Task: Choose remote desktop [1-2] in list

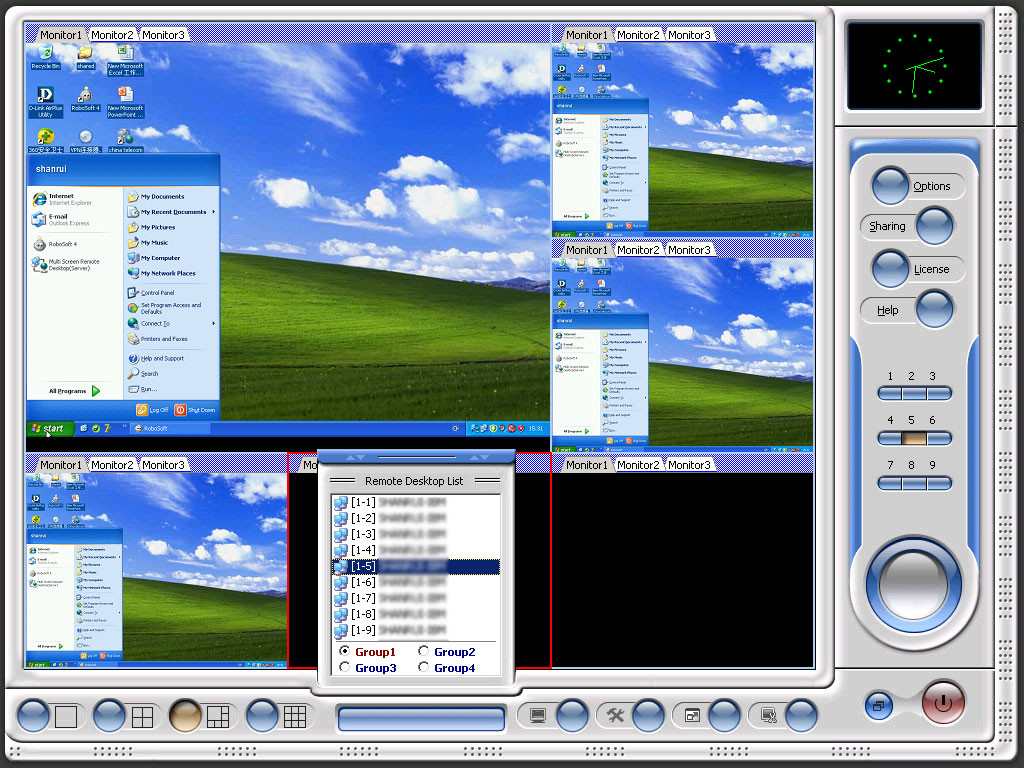Action: [x=416, y=519]
